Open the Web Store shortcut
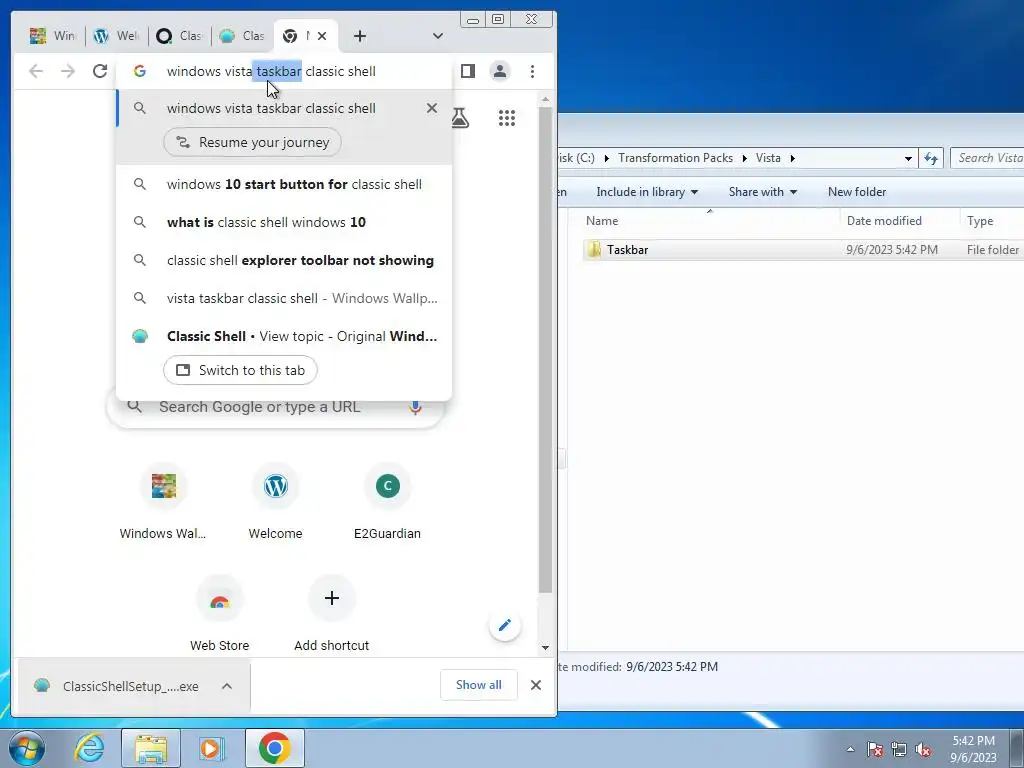The width and height of the screenshot is (1024, 768). pyautogui.click(x=219, y=615)
